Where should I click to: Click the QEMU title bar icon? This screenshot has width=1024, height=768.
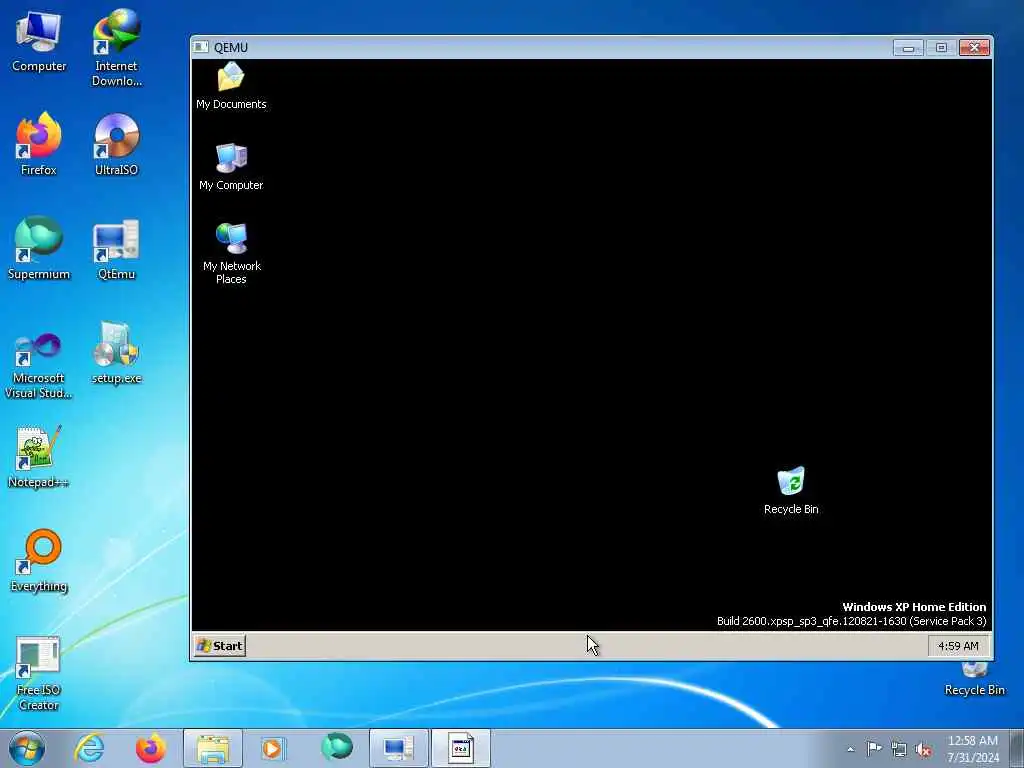coord(201,47)
